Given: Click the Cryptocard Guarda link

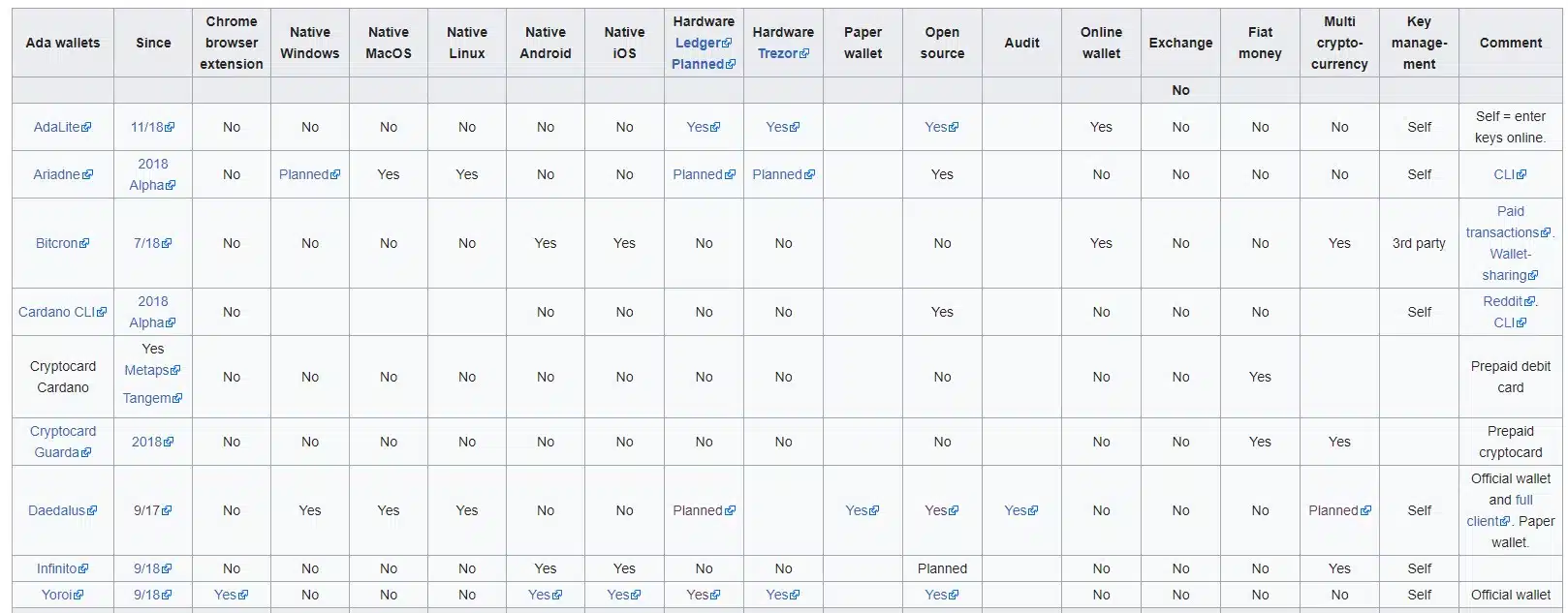Looking at the screenshot, I should 62,442.
